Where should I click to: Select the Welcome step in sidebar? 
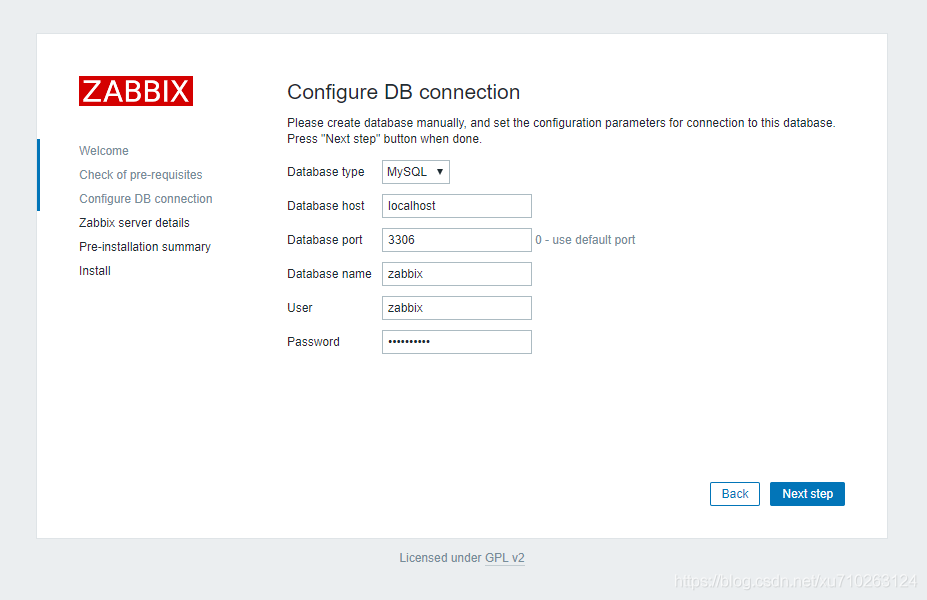(104, 151)
